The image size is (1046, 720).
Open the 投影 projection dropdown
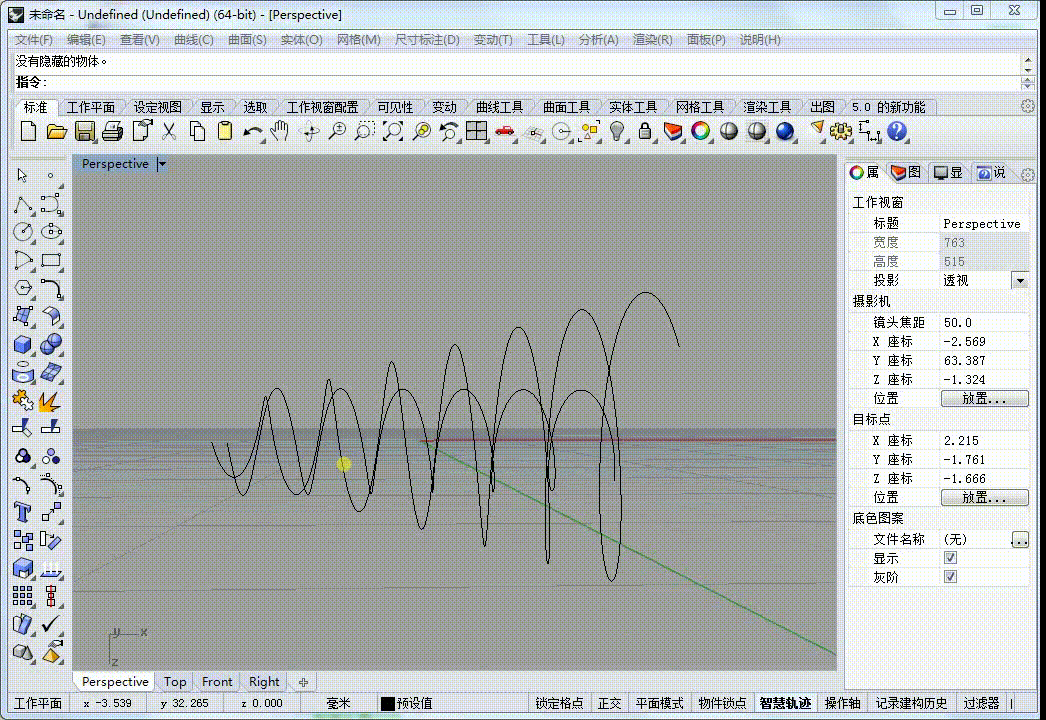click(x=1020, y=281)
